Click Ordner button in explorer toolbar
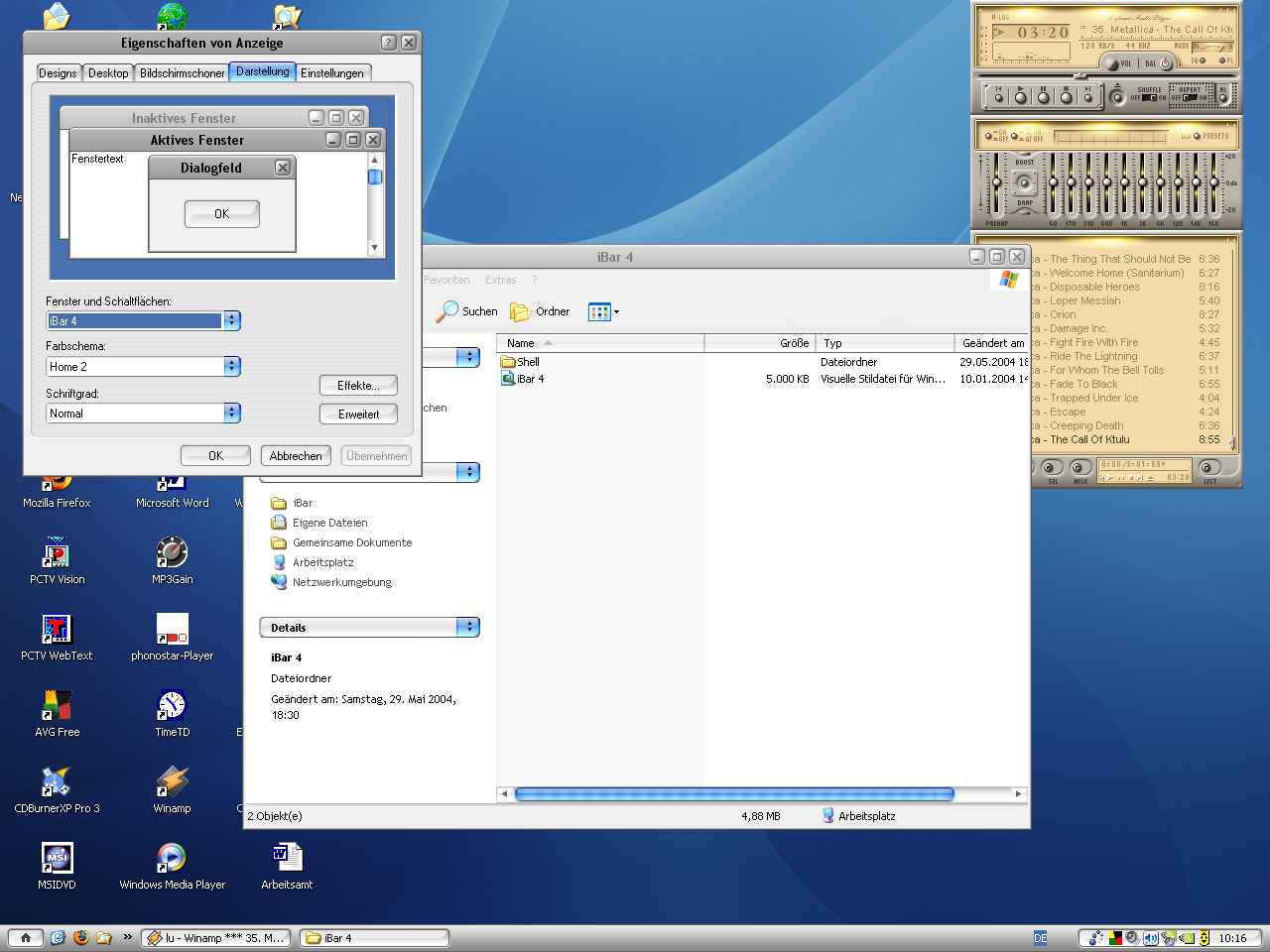The image size is (1270, 952). point(541,311)
